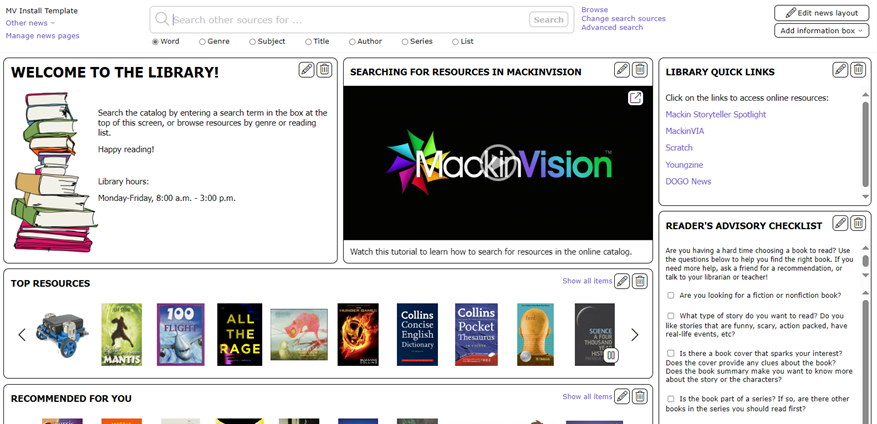Open the MackinVIA quick link
Viewport: 877px width, 424px height.
(x=685, y=131)
